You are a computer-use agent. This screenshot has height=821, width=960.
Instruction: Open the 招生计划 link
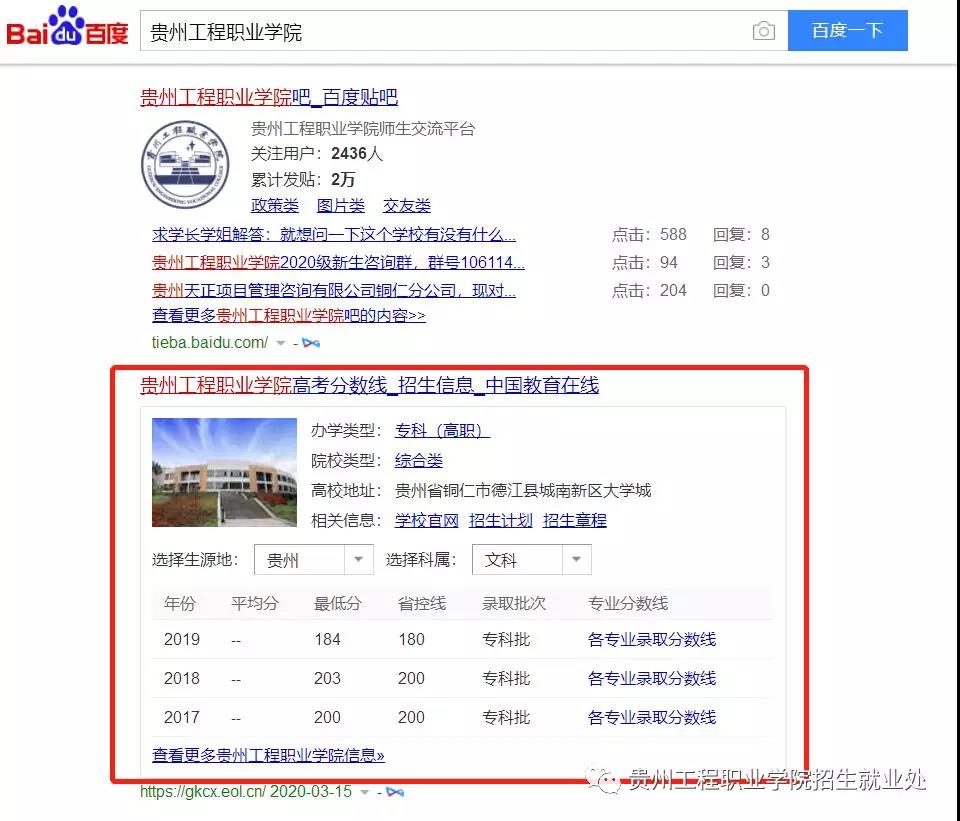500,520
